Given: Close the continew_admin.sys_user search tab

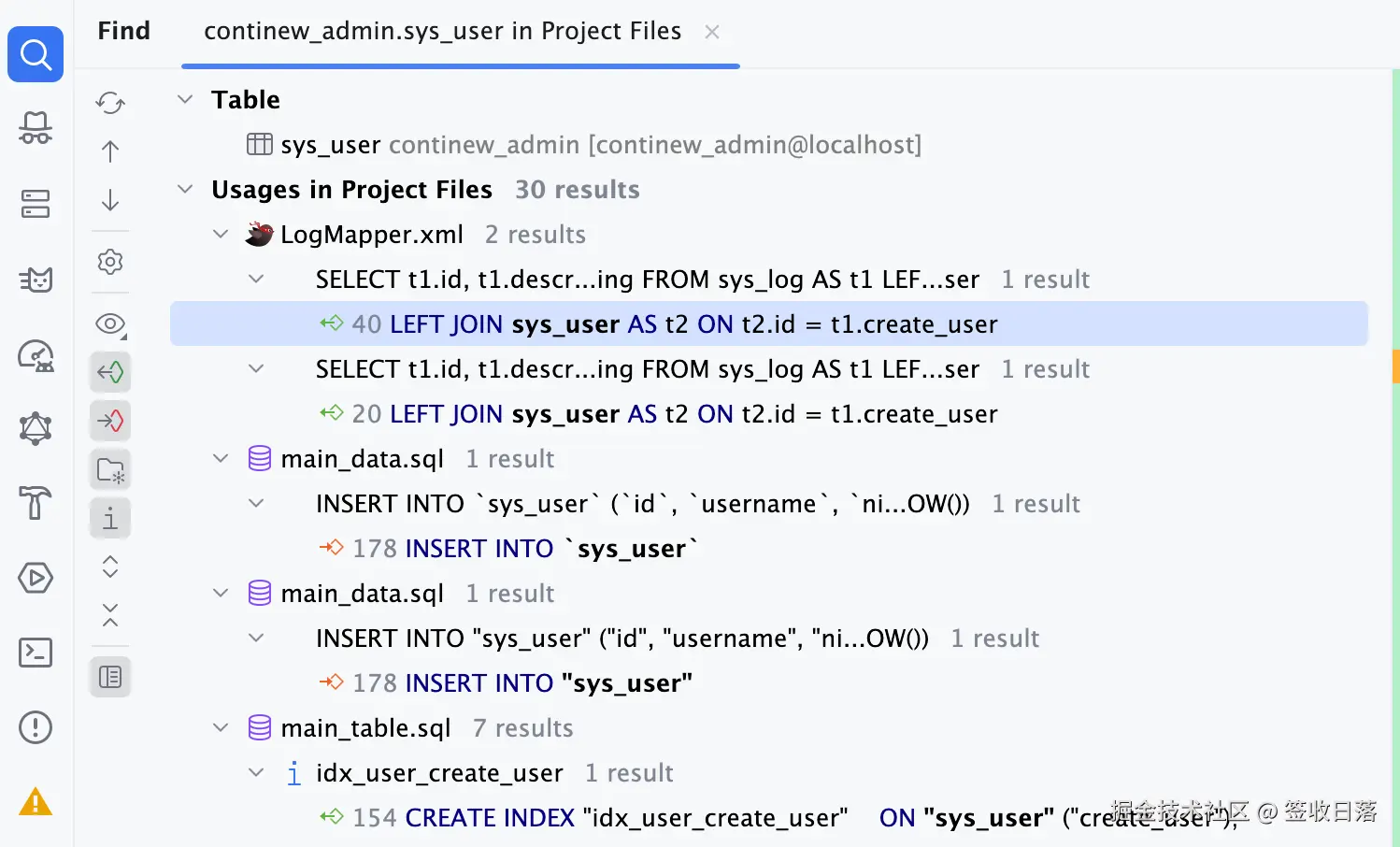Looking at the screenshot, I should tap(712, 32).
